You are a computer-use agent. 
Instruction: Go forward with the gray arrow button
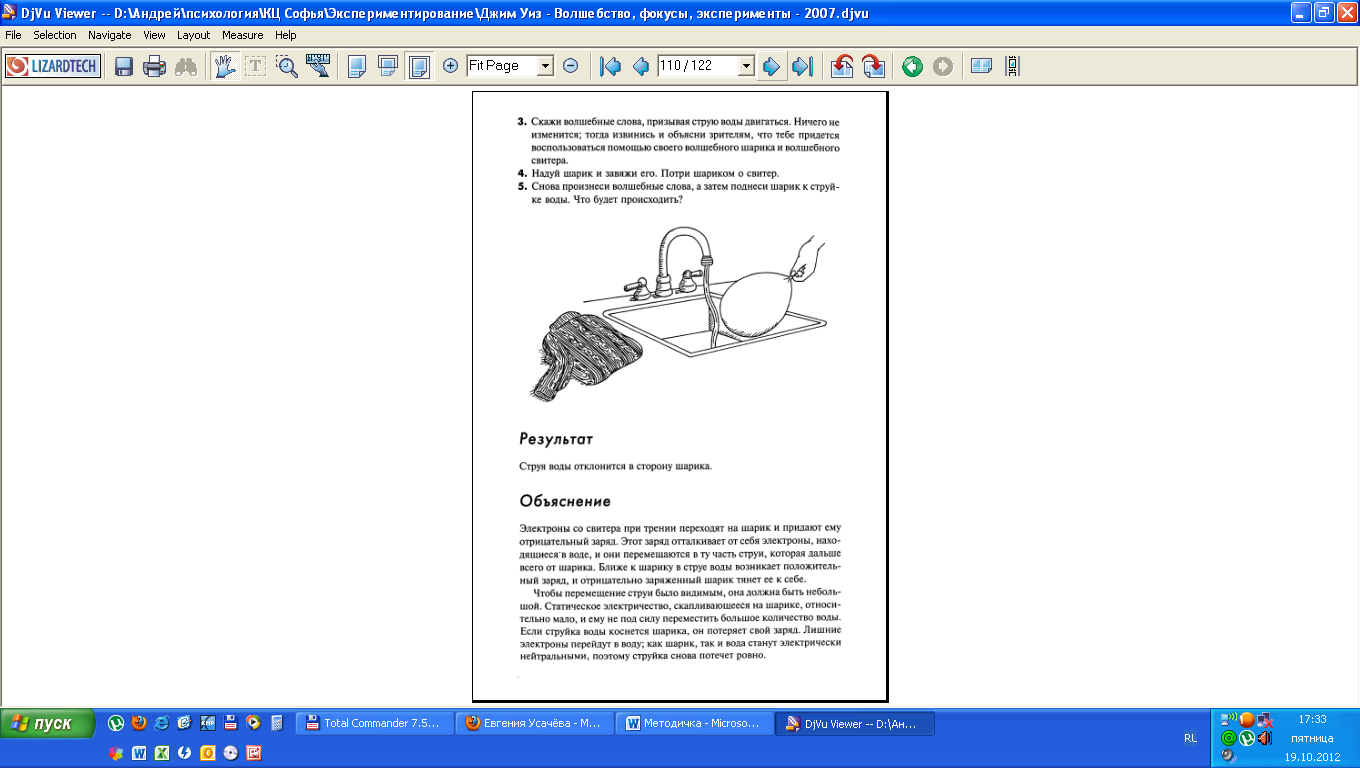942,66
